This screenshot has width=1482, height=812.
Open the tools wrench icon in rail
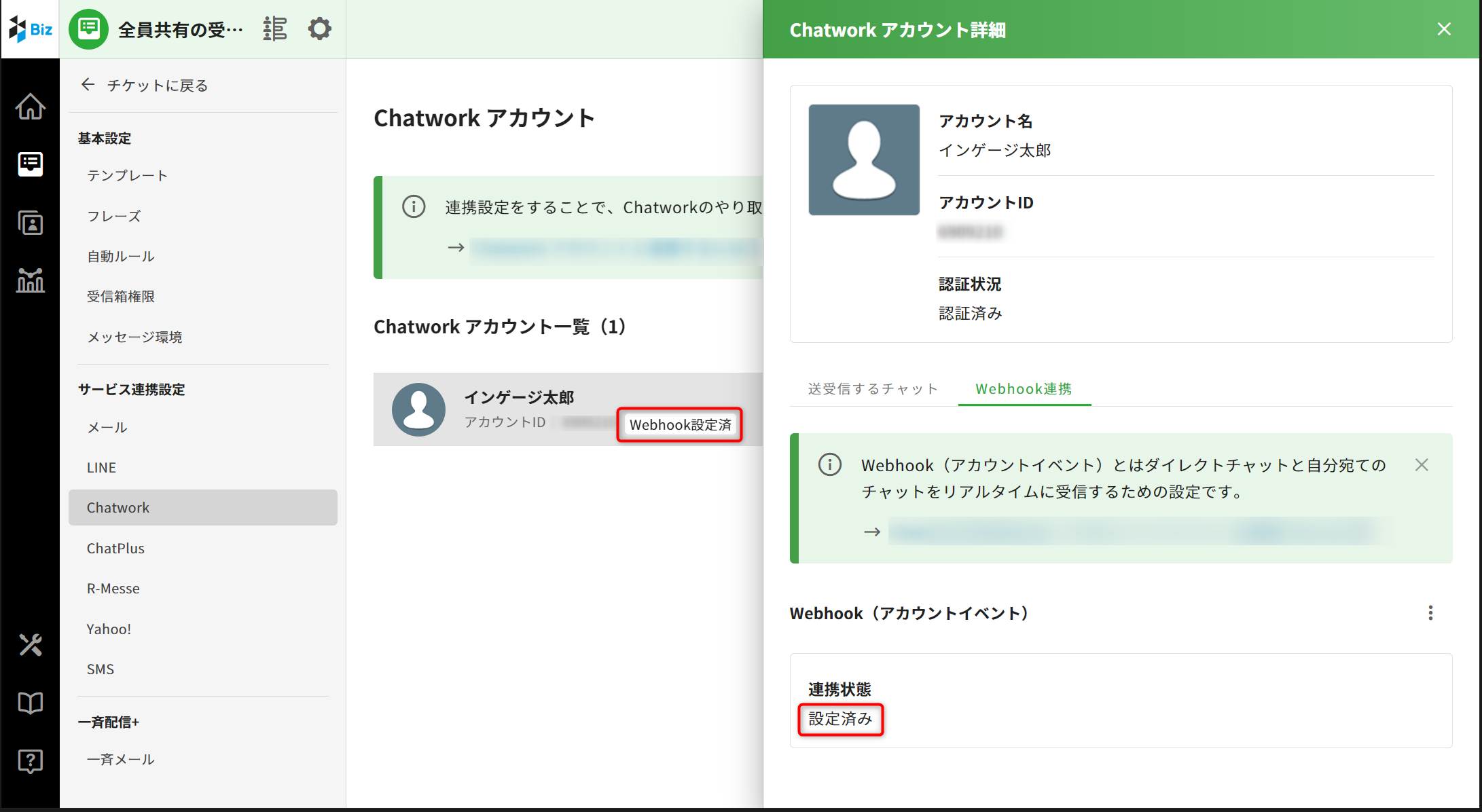tap(31, 644)
